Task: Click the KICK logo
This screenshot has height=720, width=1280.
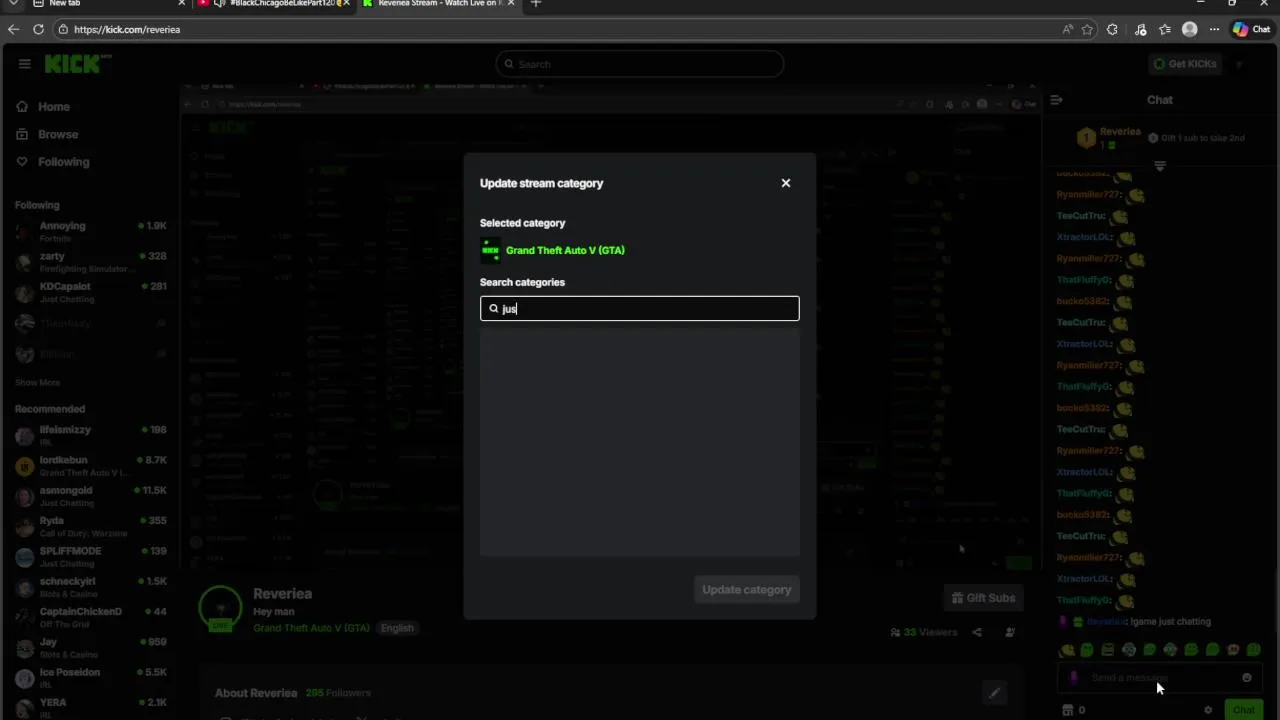Action: 77,64
